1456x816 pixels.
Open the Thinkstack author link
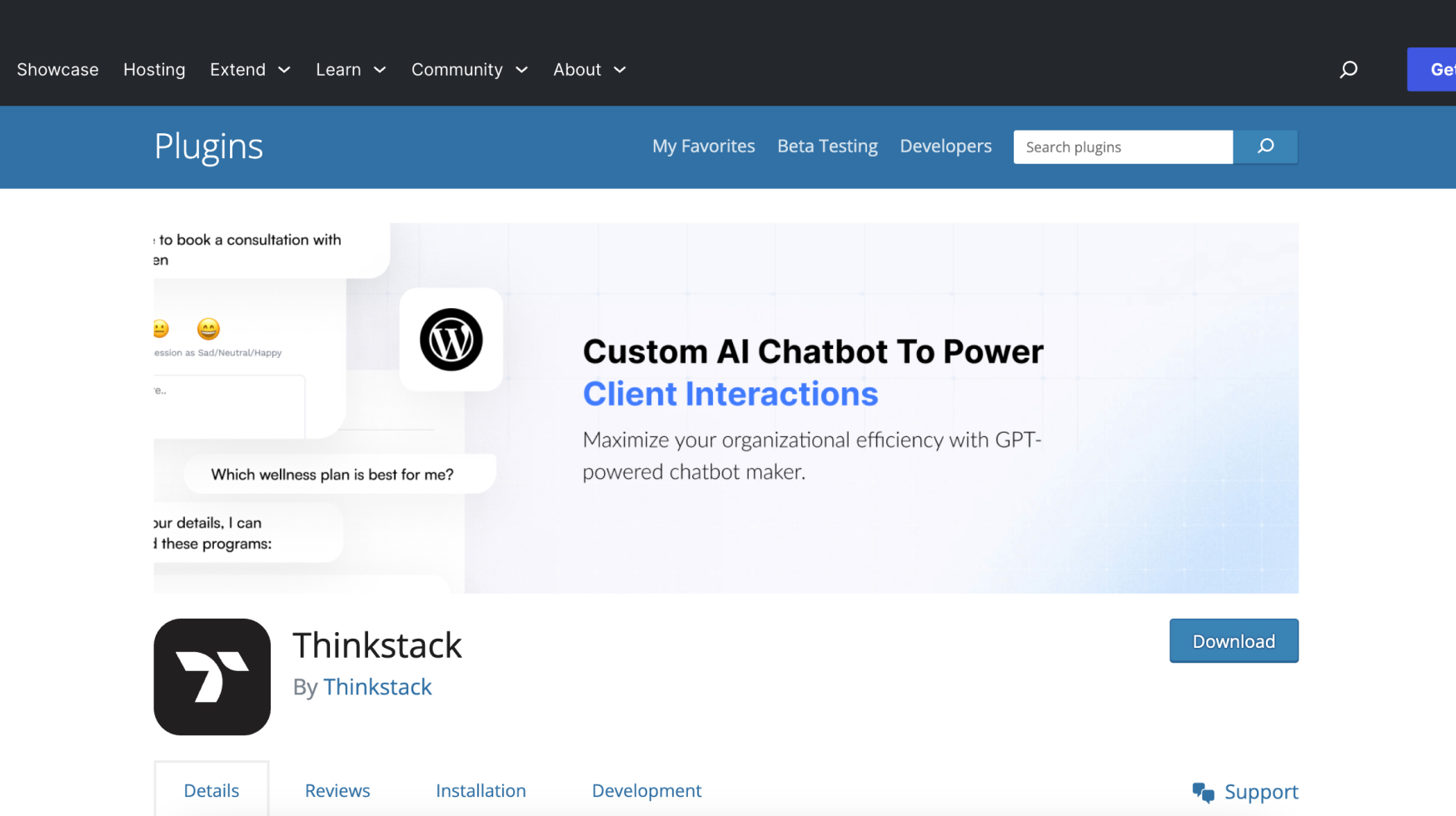point(377,686)
